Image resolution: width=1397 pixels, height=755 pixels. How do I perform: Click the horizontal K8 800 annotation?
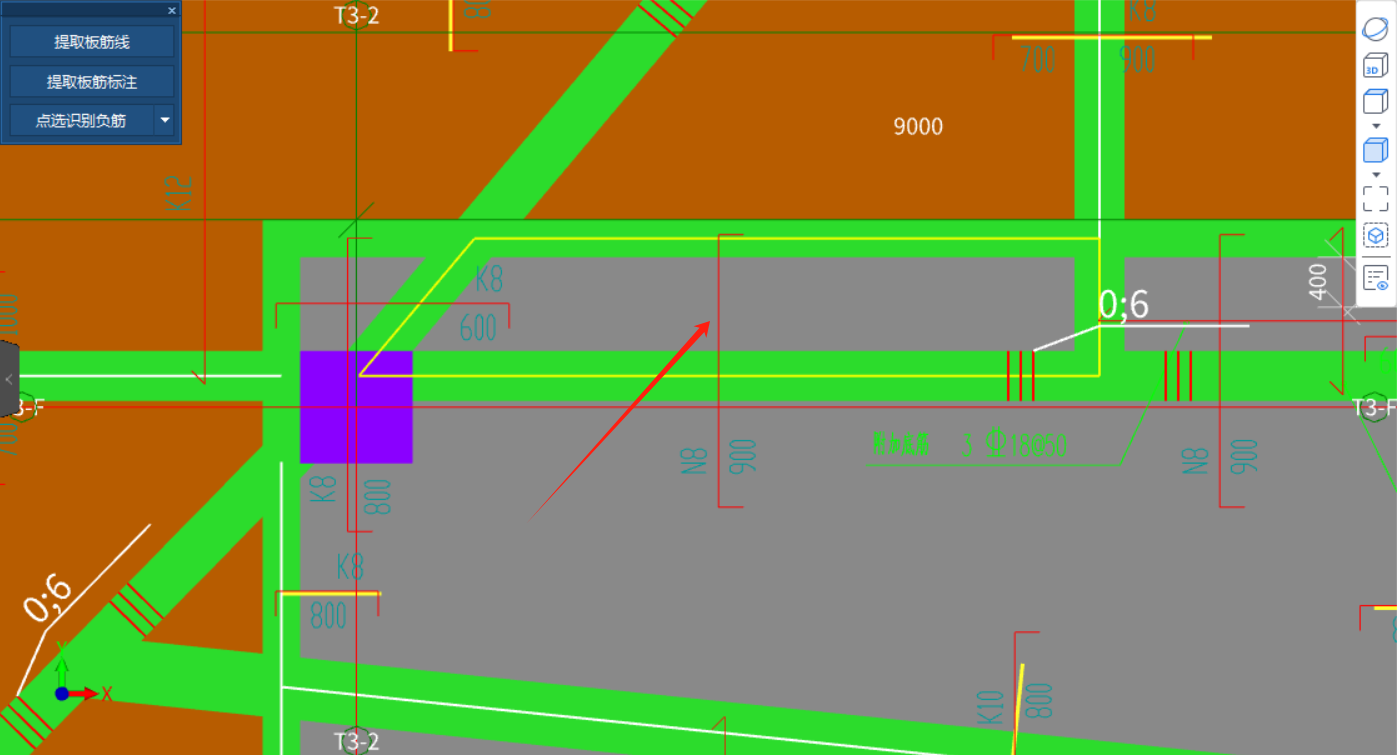pyautogui.click(x=340, y=593)
